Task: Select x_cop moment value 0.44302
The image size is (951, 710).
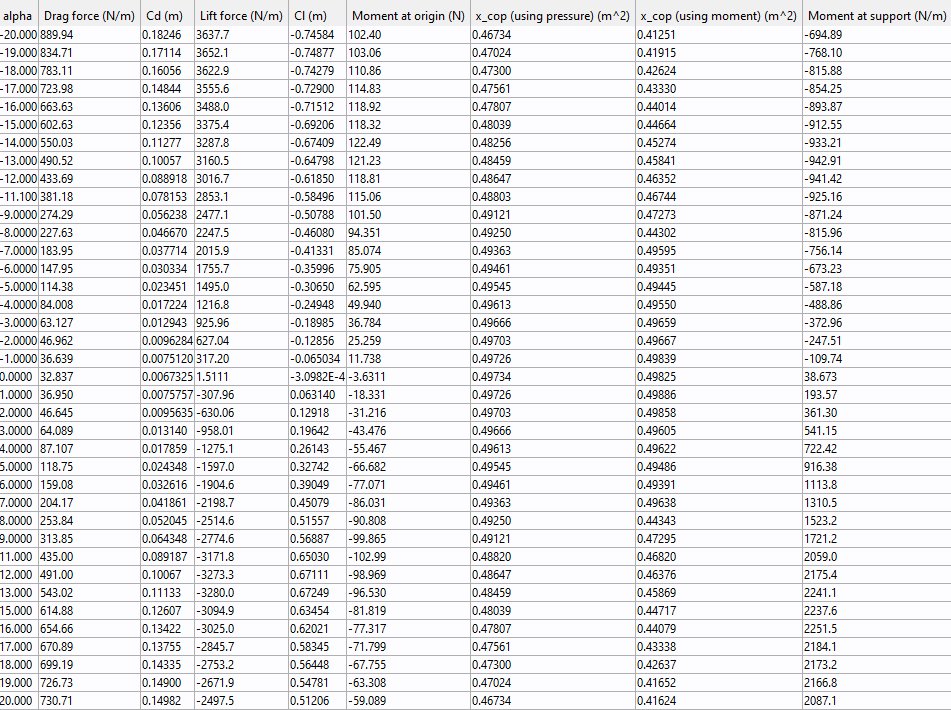Action: [x=719, y=233]
